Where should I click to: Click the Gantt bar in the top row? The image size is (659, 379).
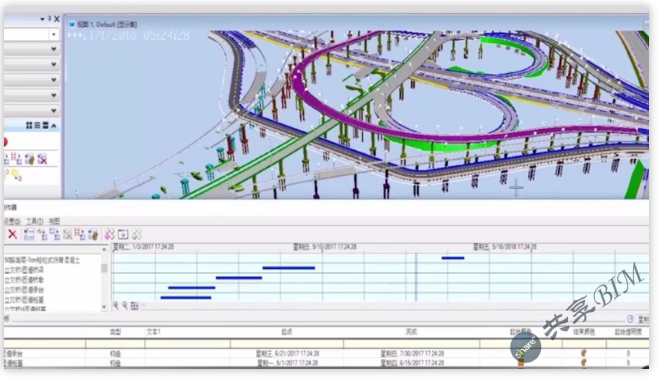[453, 258]
